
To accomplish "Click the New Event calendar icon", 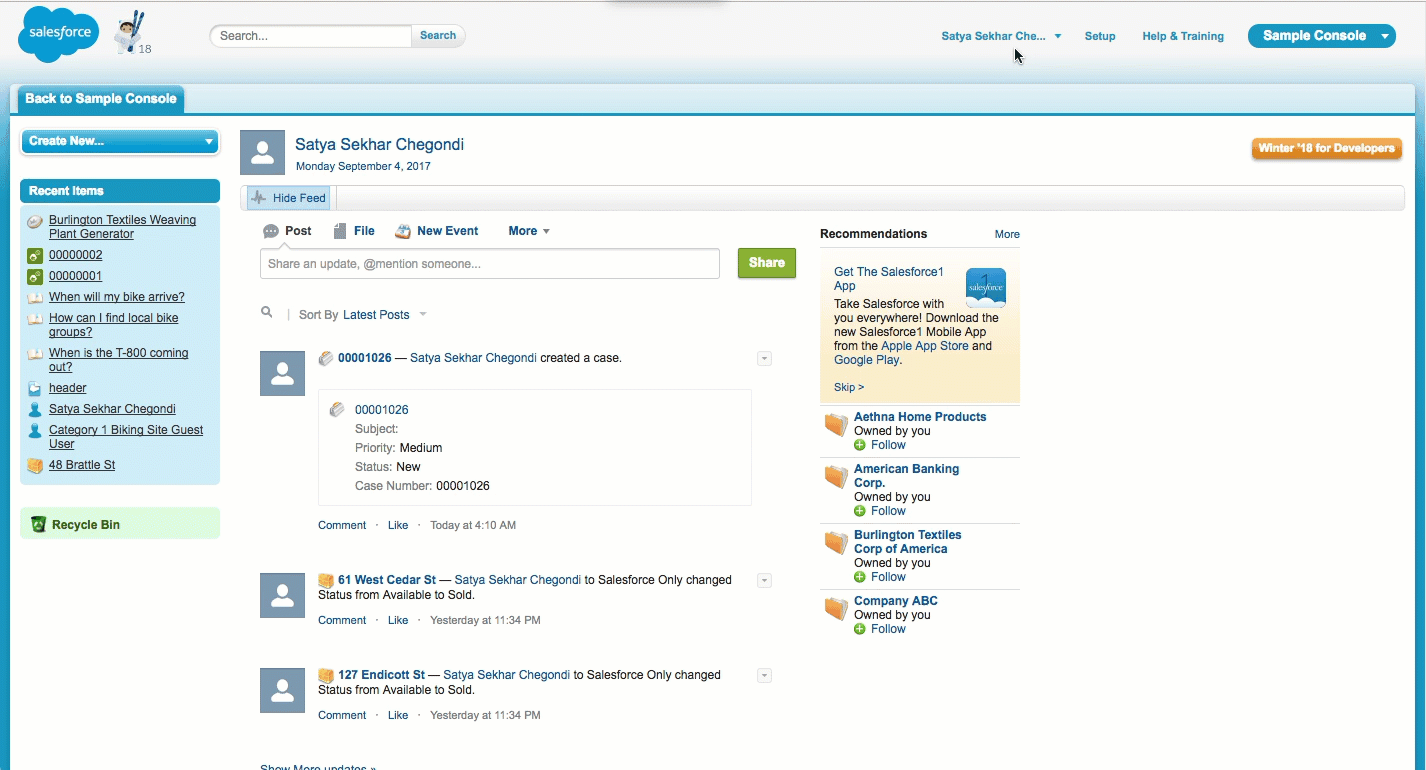I will tap(403, 231).
